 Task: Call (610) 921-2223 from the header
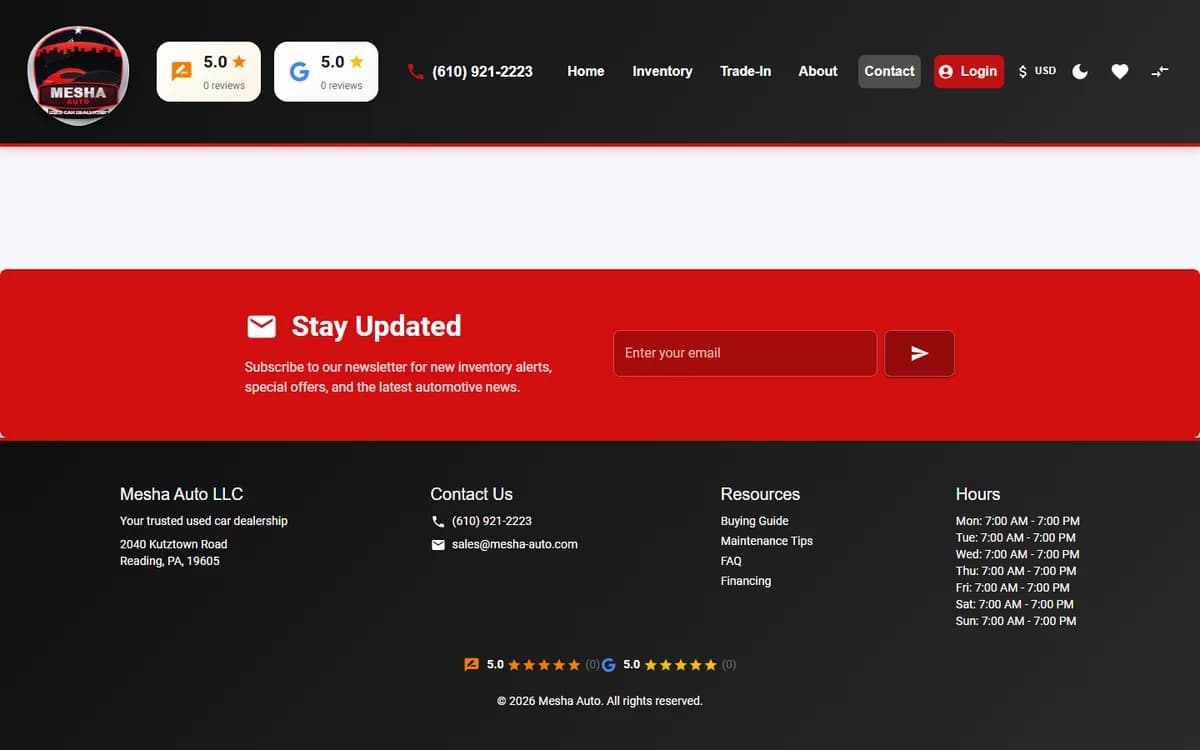coord(482,71)
